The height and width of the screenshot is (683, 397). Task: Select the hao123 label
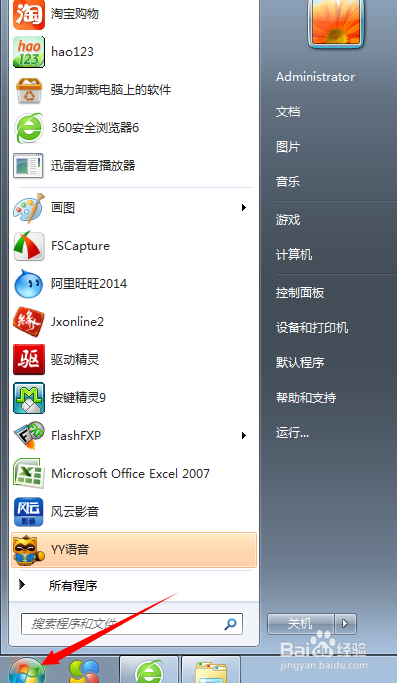72,52
